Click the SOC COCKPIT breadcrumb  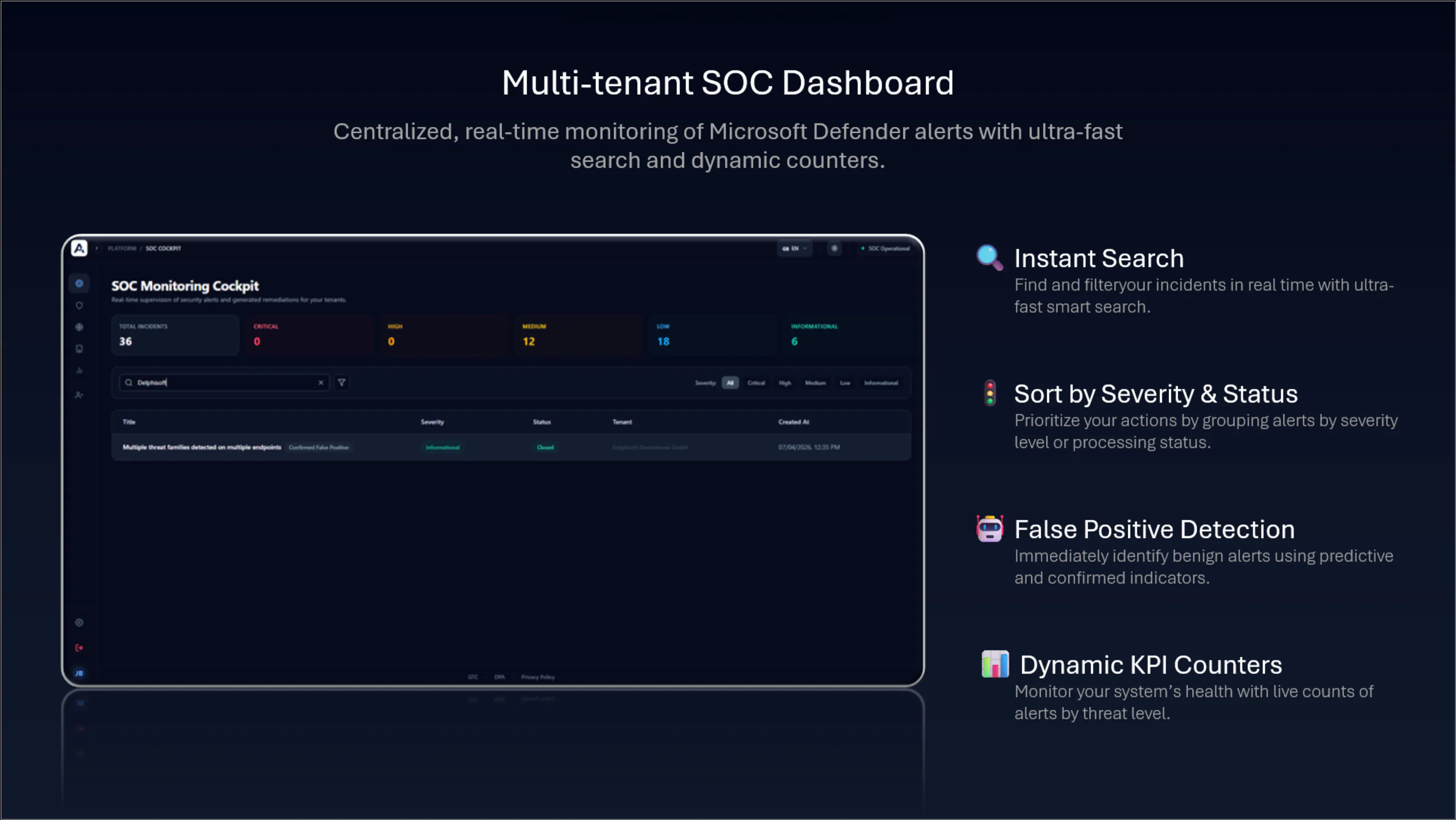point(163,248)
